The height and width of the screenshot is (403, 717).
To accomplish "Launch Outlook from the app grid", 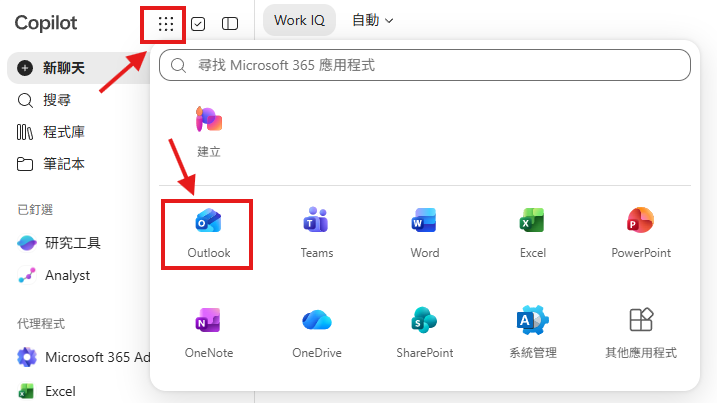I will click(209, 234).
